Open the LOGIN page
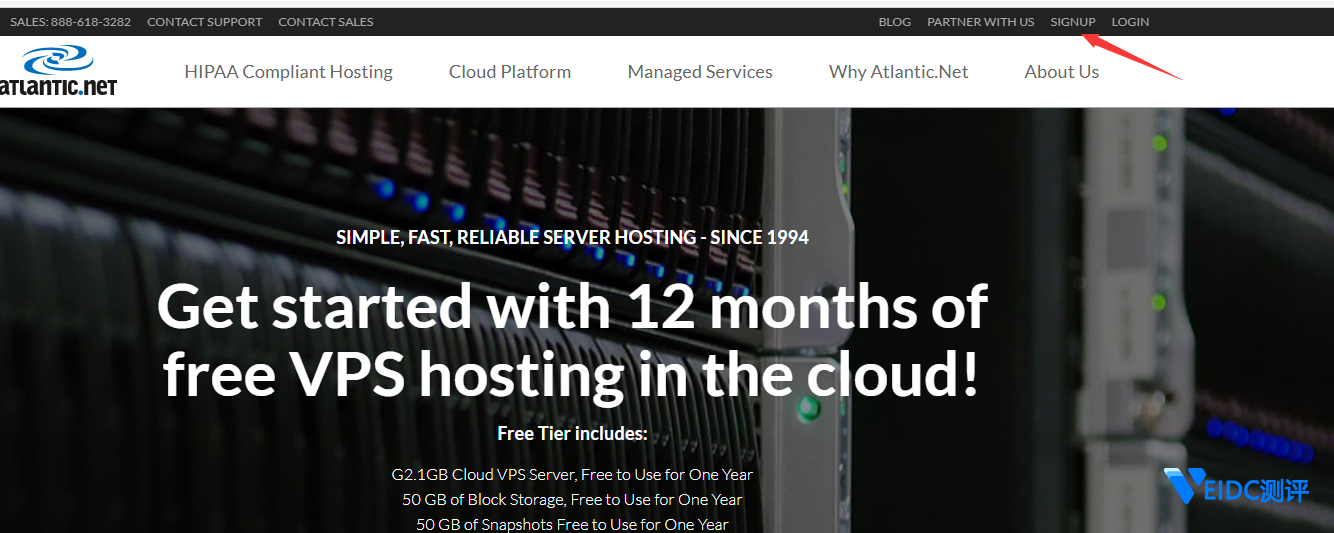The height and width of the screenshot is (533, 1334). pyautogui.click(x=1130, y=22)
